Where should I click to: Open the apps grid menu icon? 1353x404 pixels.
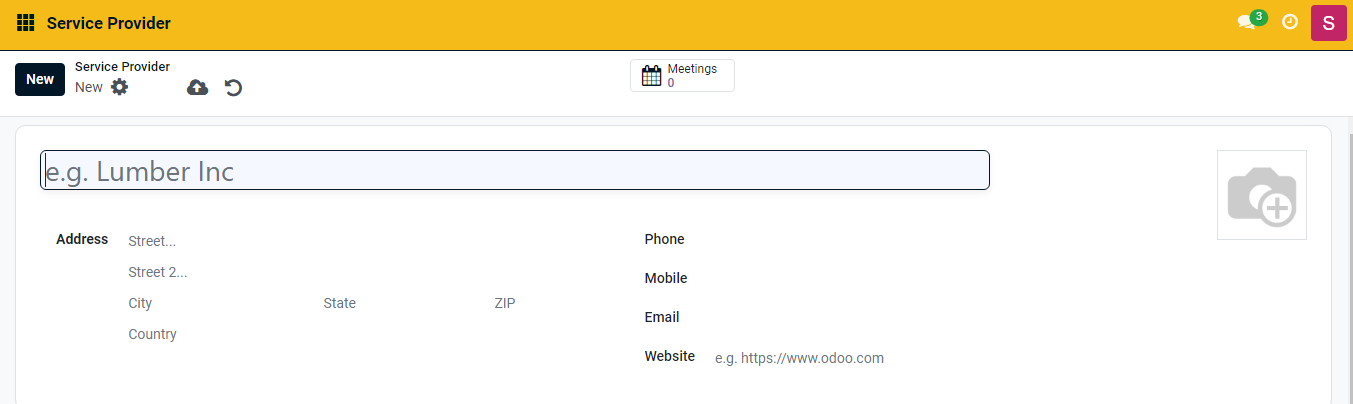pos(26,23)
